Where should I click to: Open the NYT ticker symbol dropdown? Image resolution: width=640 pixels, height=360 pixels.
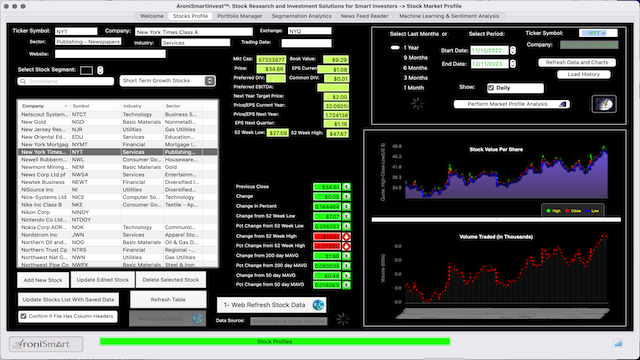pyautogui.click(x=598, y=33)
